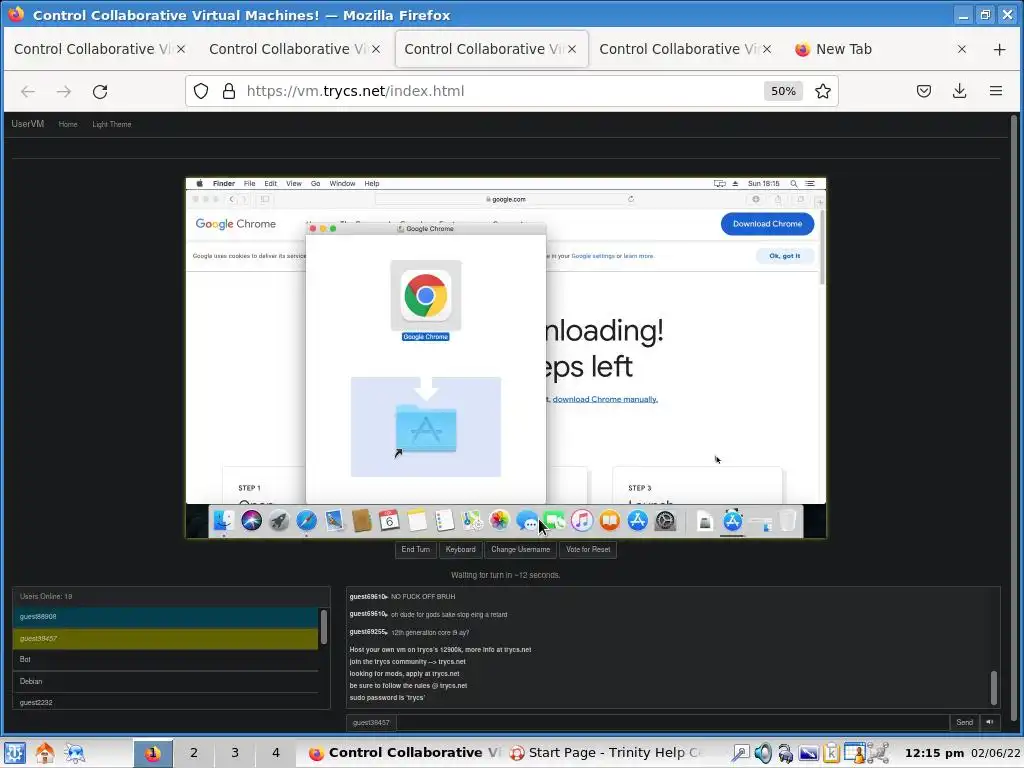The height and width of the screenshot is (768, 1024).
Task: Click Vote for Reset button
Action: 588,549
